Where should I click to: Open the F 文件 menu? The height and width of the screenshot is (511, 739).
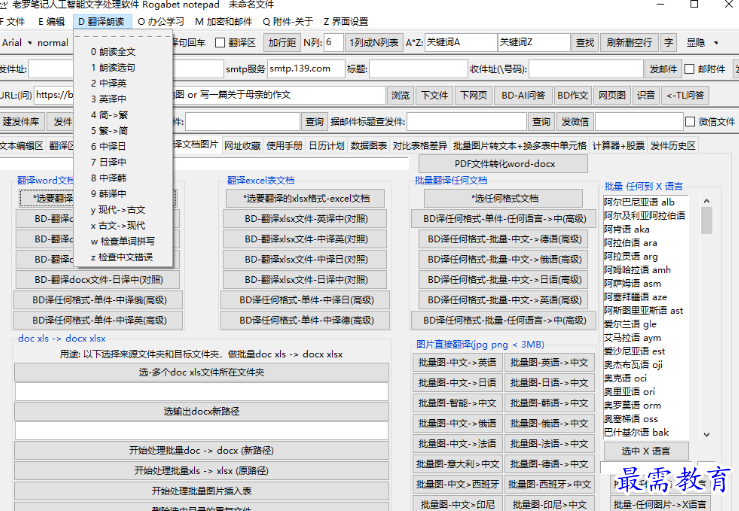click(13, 22)
